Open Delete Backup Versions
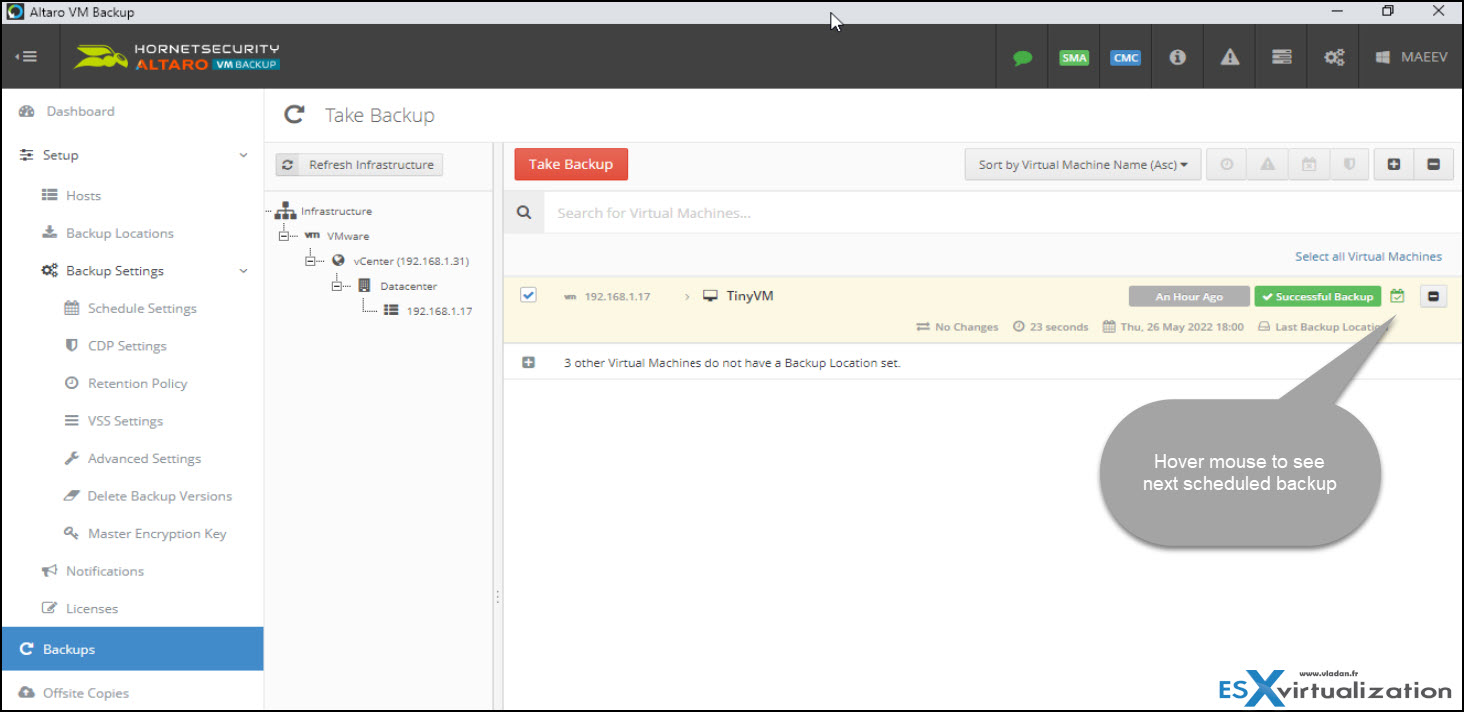 [159, 496]
